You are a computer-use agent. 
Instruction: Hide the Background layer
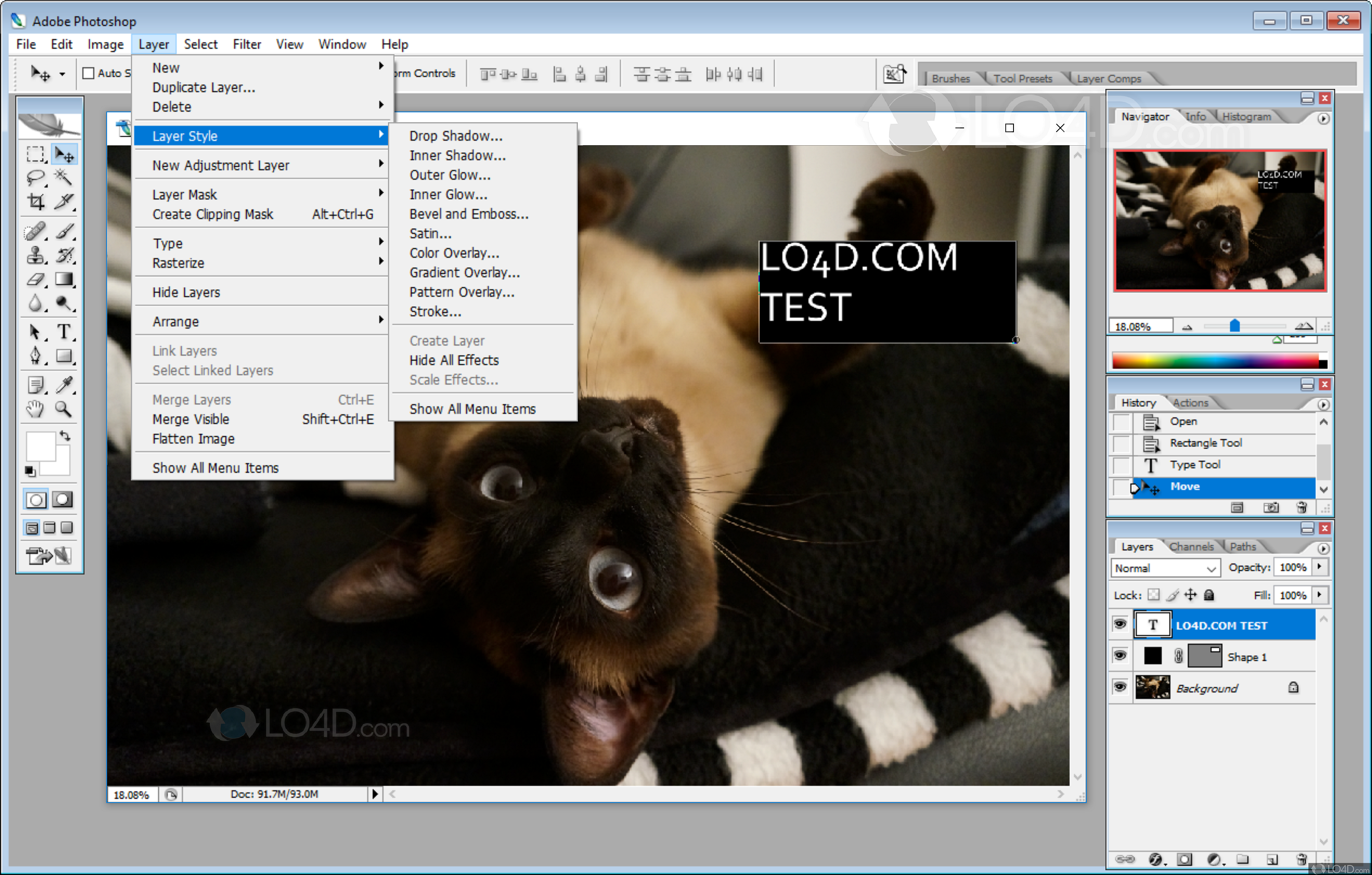[1120, 687]
